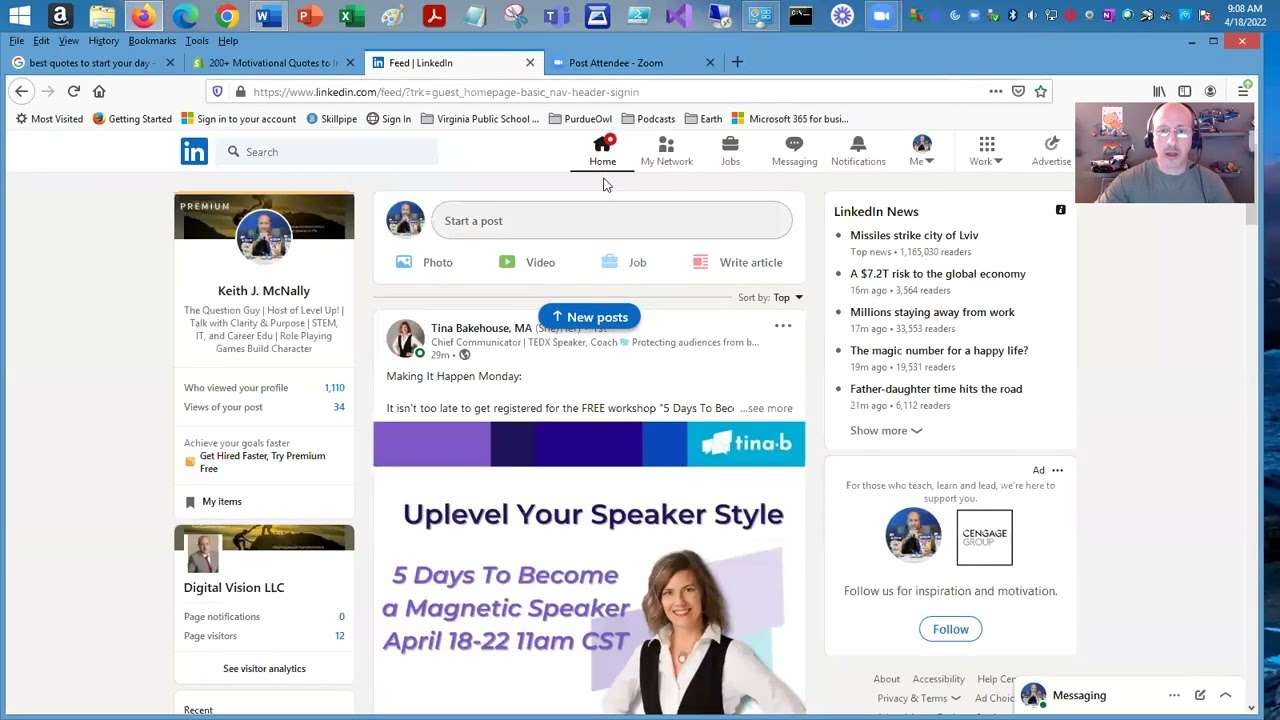The height and width of the screenshot is (720, 1280).
Task: Compose new message icon in Messaging bar
Action: (x=1200, y=695)
